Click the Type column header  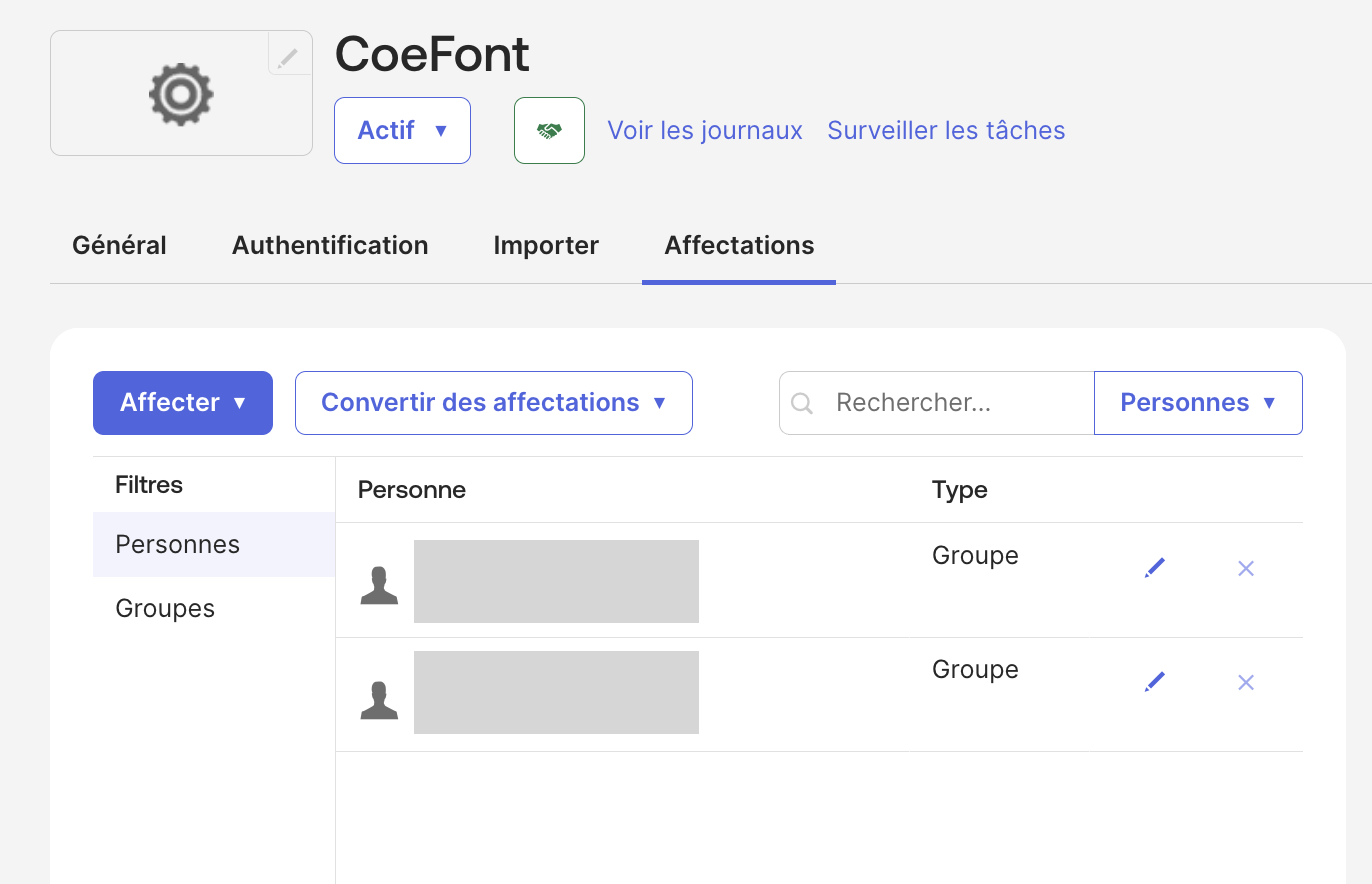[960, 490]
